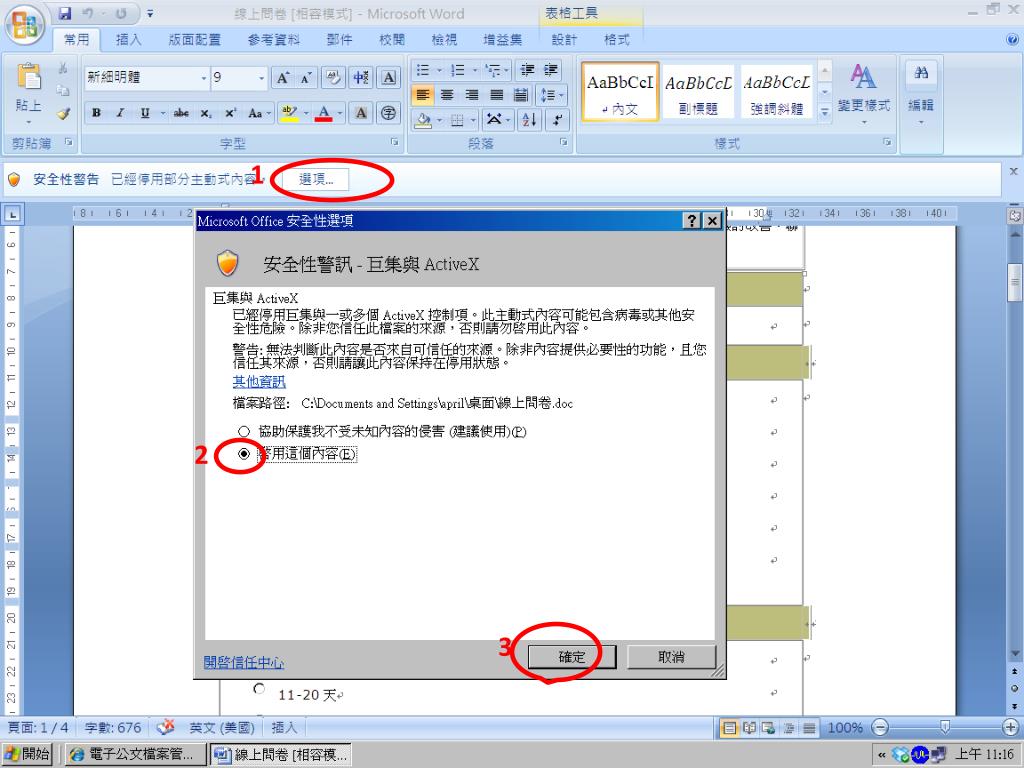Screen dimensions: 1024x768
Task: Open the Font dialog launcher
Action: [394, 142]
